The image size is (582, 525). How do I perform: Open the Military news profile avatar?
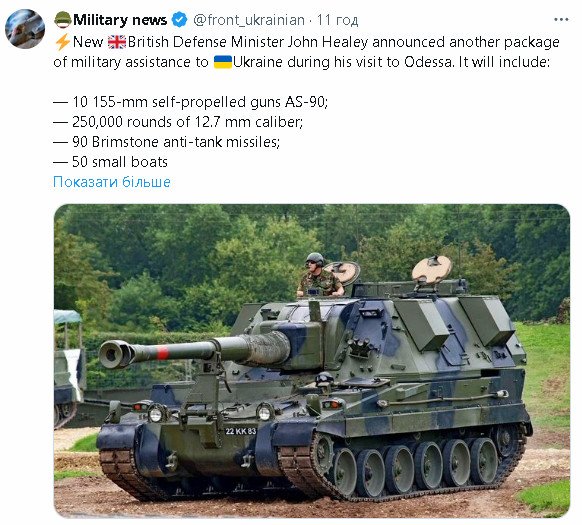tap(25, 29)
